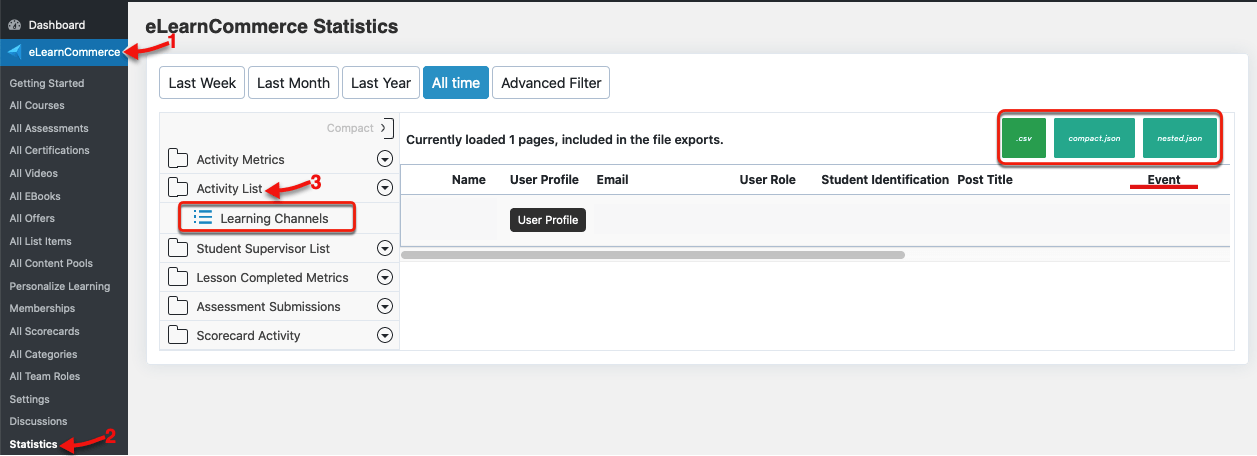1257x456 pixels.
Task: Click the Scorecard Activity label
Action: tap(248, 335)
